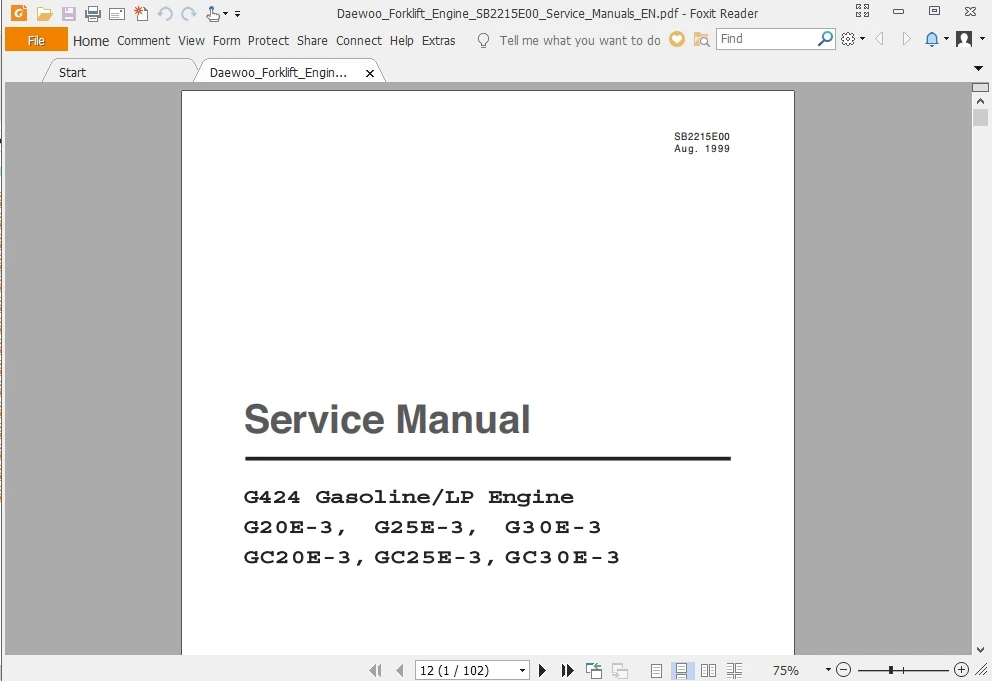Click inside the Find search box

767,39
